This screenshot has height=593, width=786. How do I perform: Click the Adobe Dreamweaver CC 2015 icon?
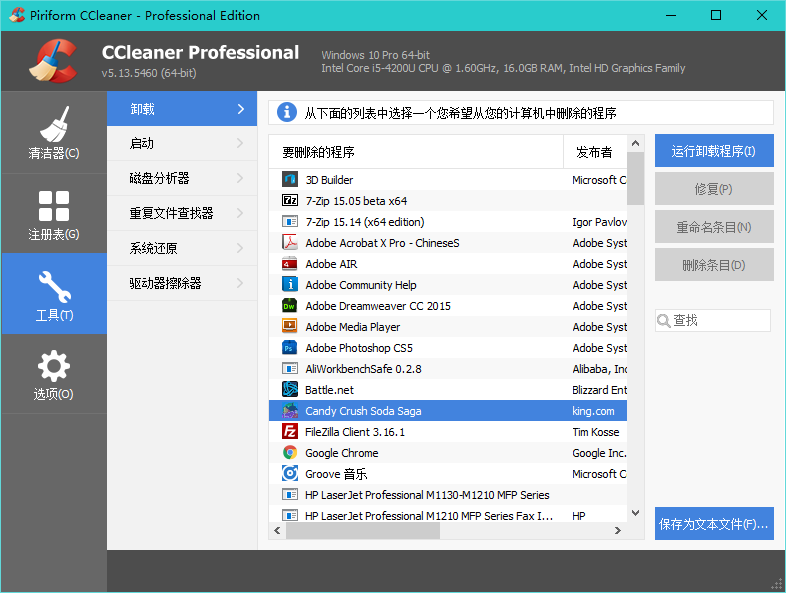coord(290,306)
